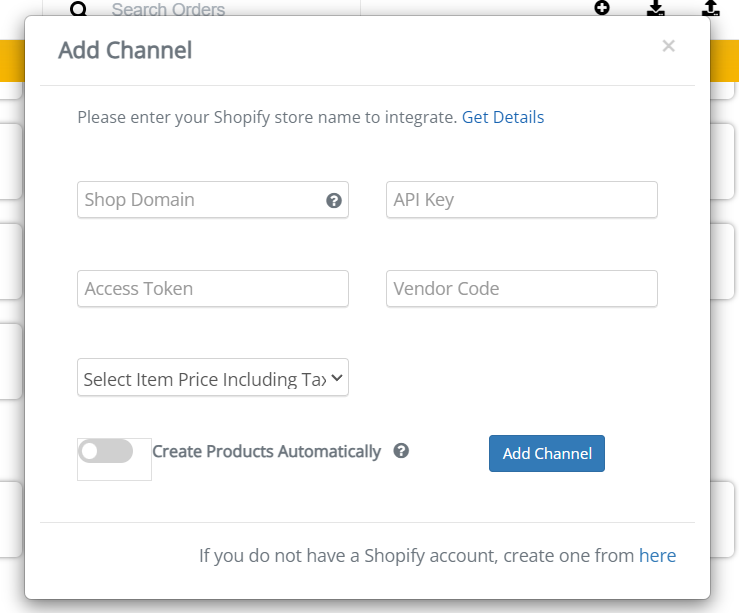Click the search magnifier icon
This screenshot has height=613, width=739.
click(79, 8)
